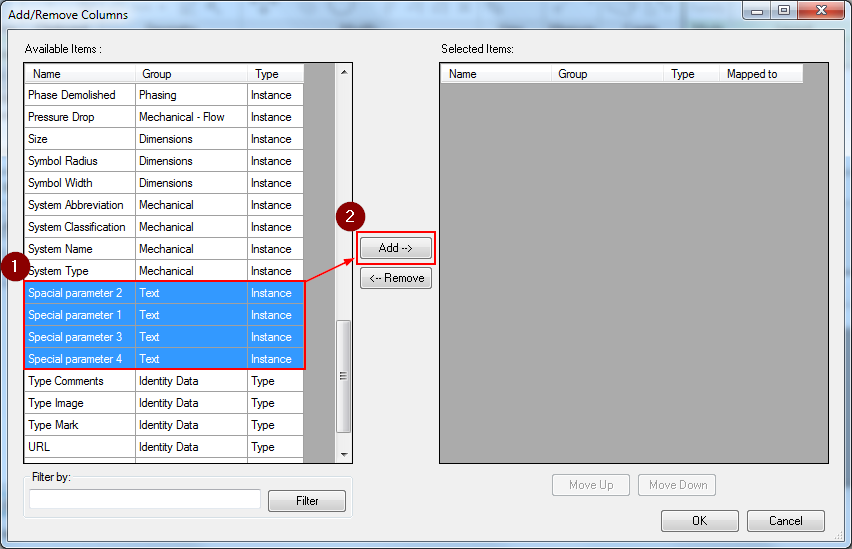This screenshot has width=852, height=549.
Task: Dismiss dialog with Cancel button
Action: tap(785, 521)
